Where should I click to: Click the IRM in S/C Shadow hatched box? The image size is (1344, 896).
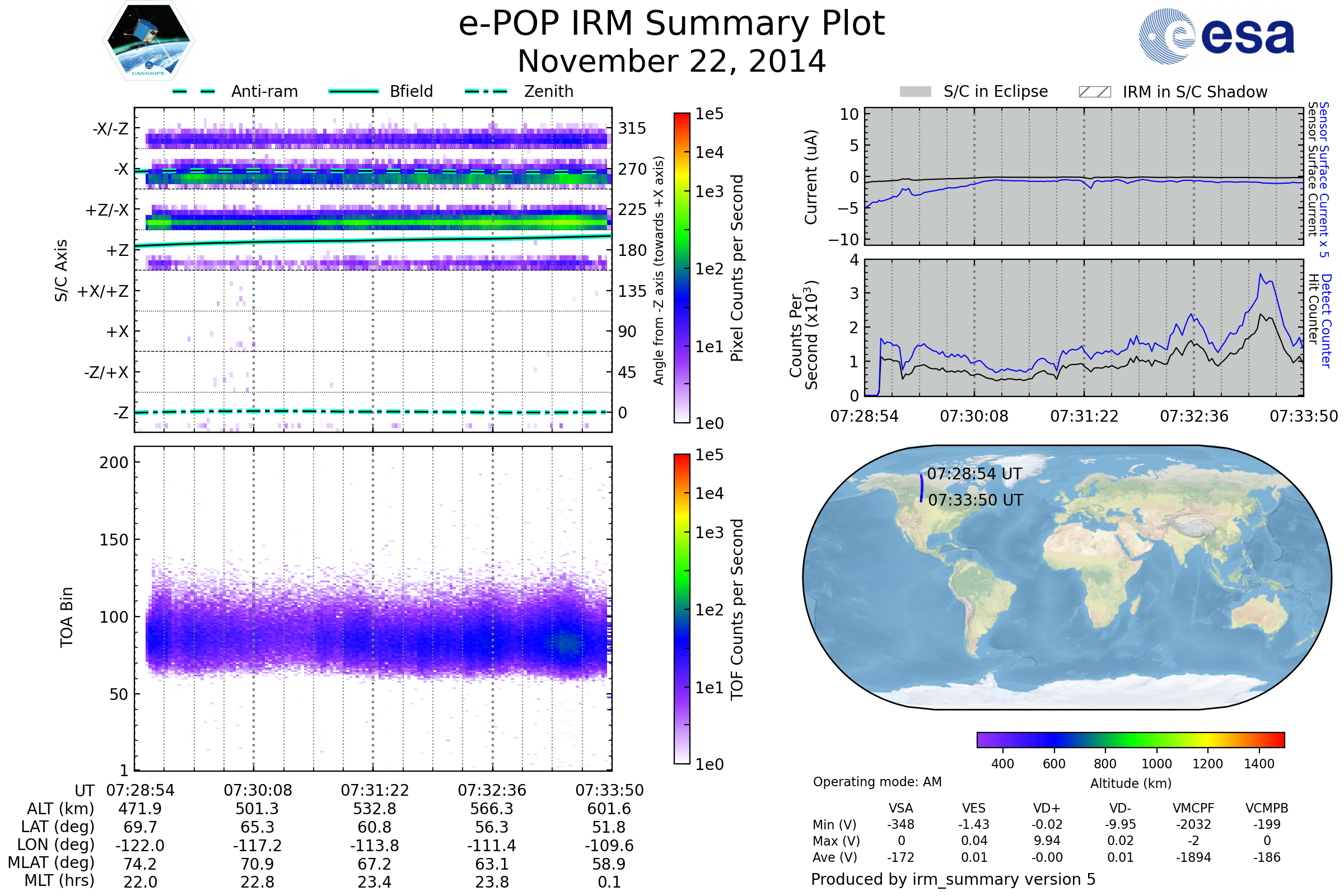pos(1094,92)
